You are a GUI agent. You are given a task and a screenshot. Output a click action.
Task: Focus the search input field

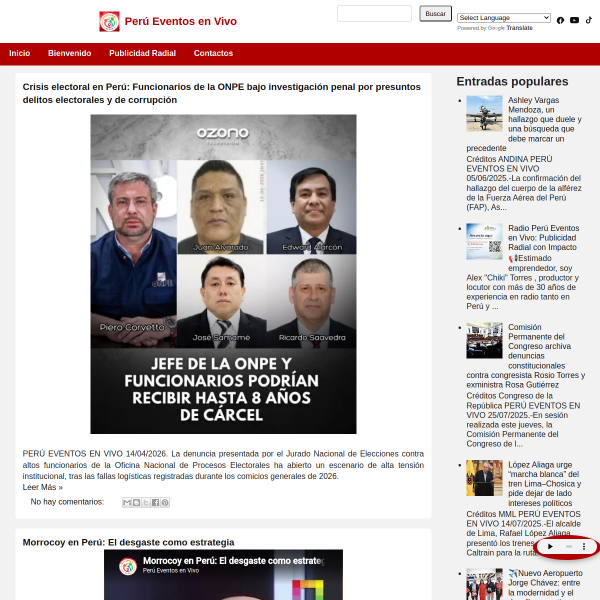click(374, 13)
